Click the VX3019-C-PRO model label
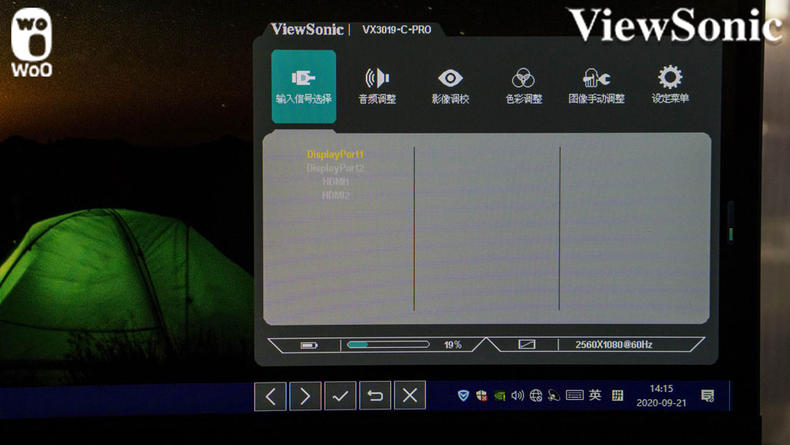 pos(397,30)
